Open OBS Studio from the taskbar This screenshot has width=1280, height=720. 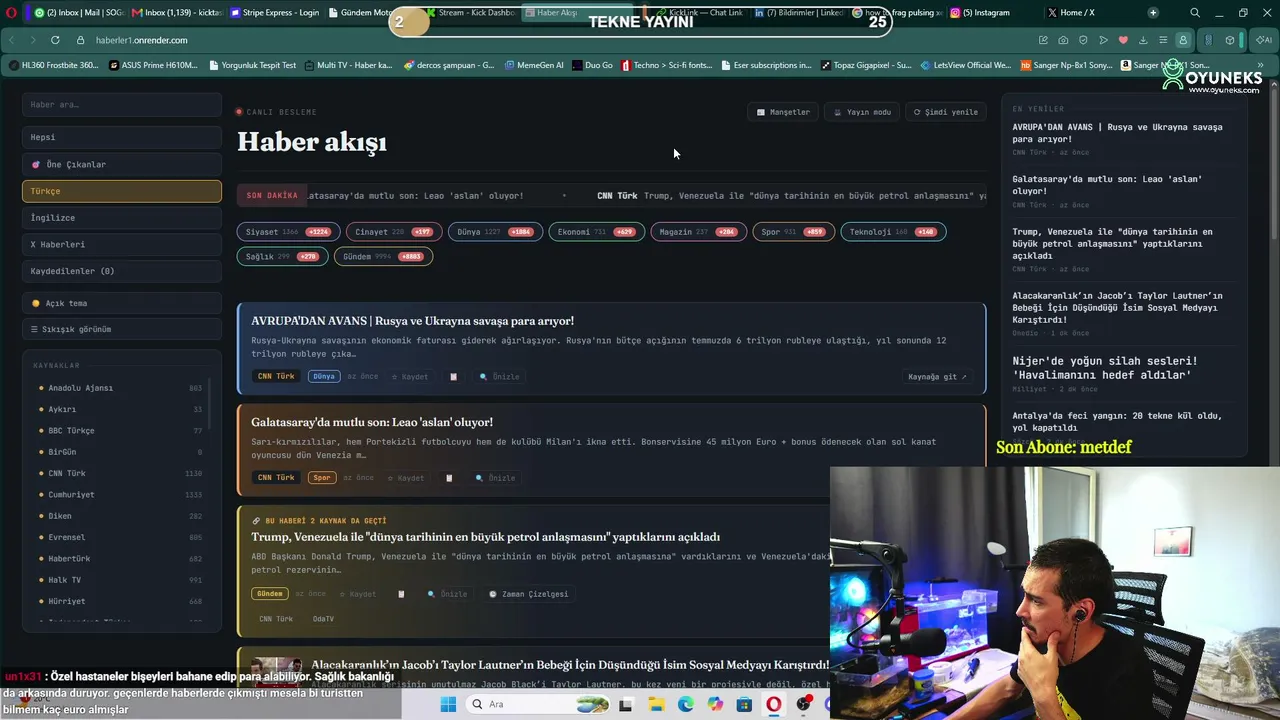point(803,705)
